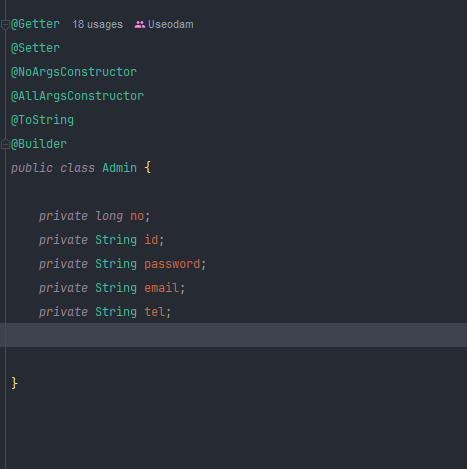Click the @Builder annotation text
Image resolution: width=467 pixels, height=469 pixels.
point(39,144)
